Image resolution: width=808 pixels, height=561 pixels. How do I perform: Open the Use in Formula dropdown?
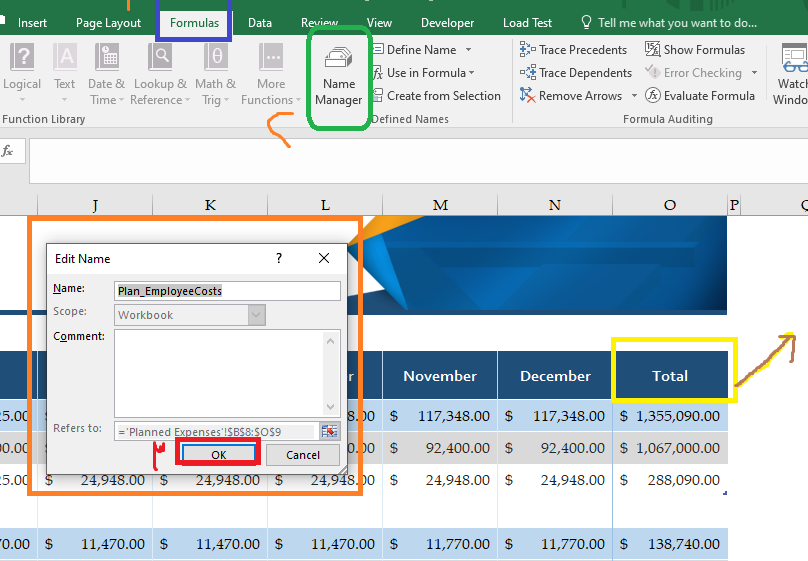point(424,73)
